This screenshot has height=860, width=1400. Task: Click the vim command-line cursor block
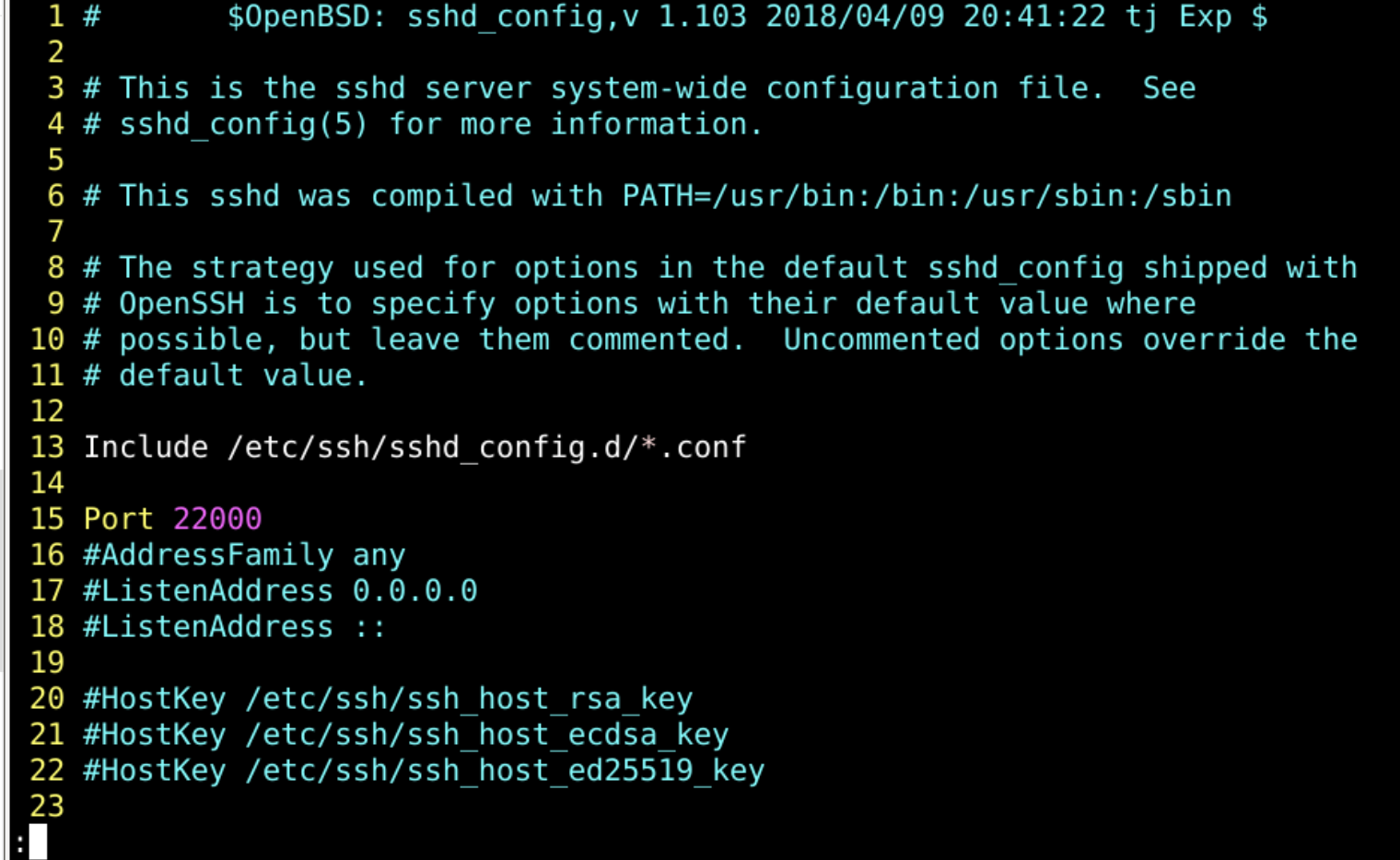(38, 842)
